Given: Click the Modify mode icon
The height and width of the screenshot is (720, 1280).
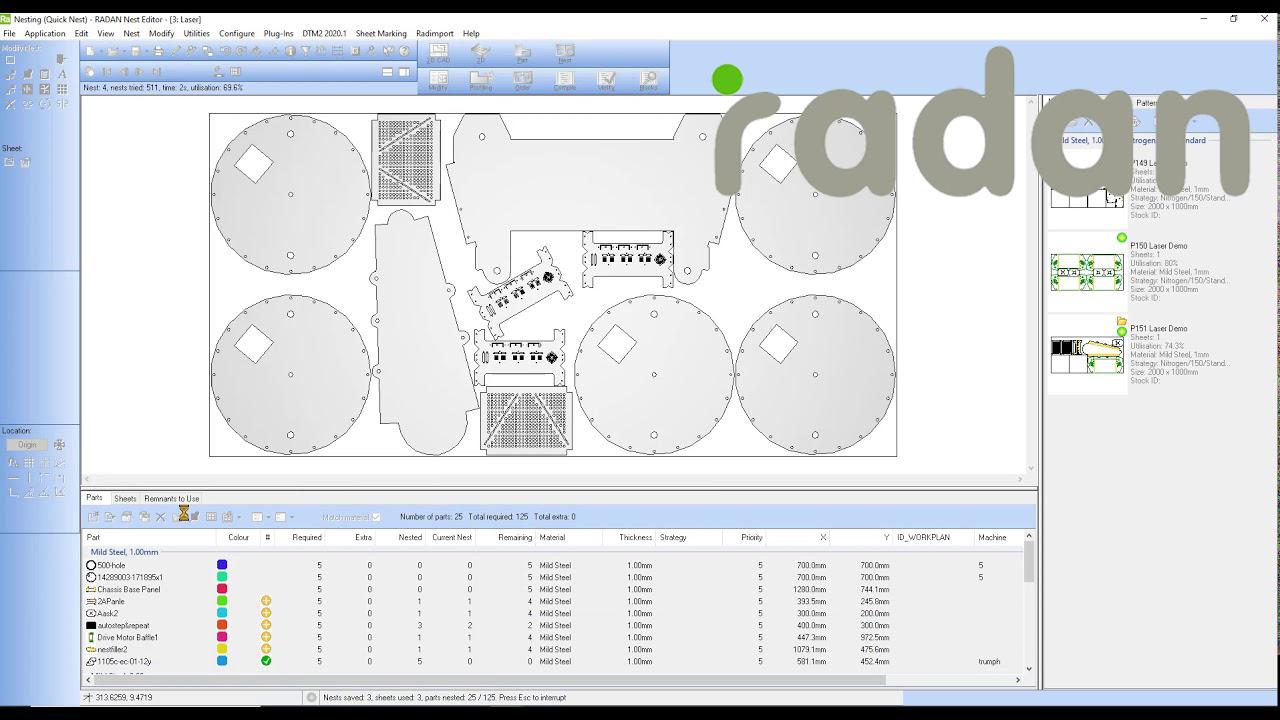Looking at the screenshot, I should pos(438,81).
